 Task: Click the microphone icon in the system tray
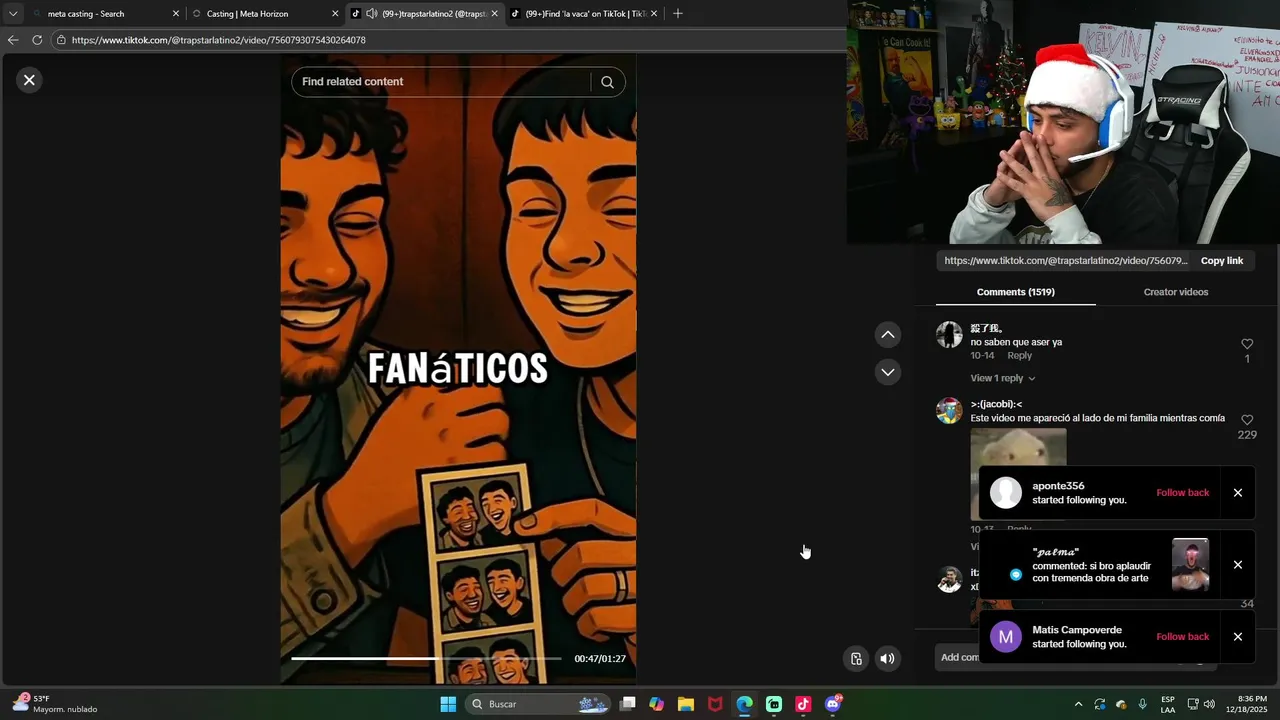(1142, 704)
